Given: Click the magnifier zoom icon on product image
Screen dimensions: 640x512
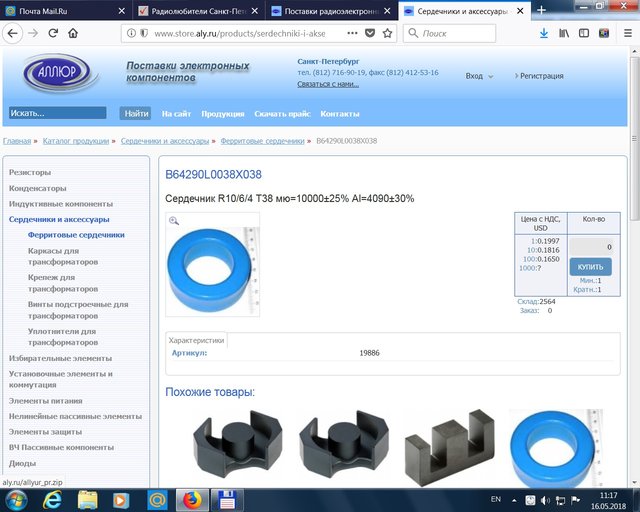Looking at the screenshot, I should (x=174, y=221).
